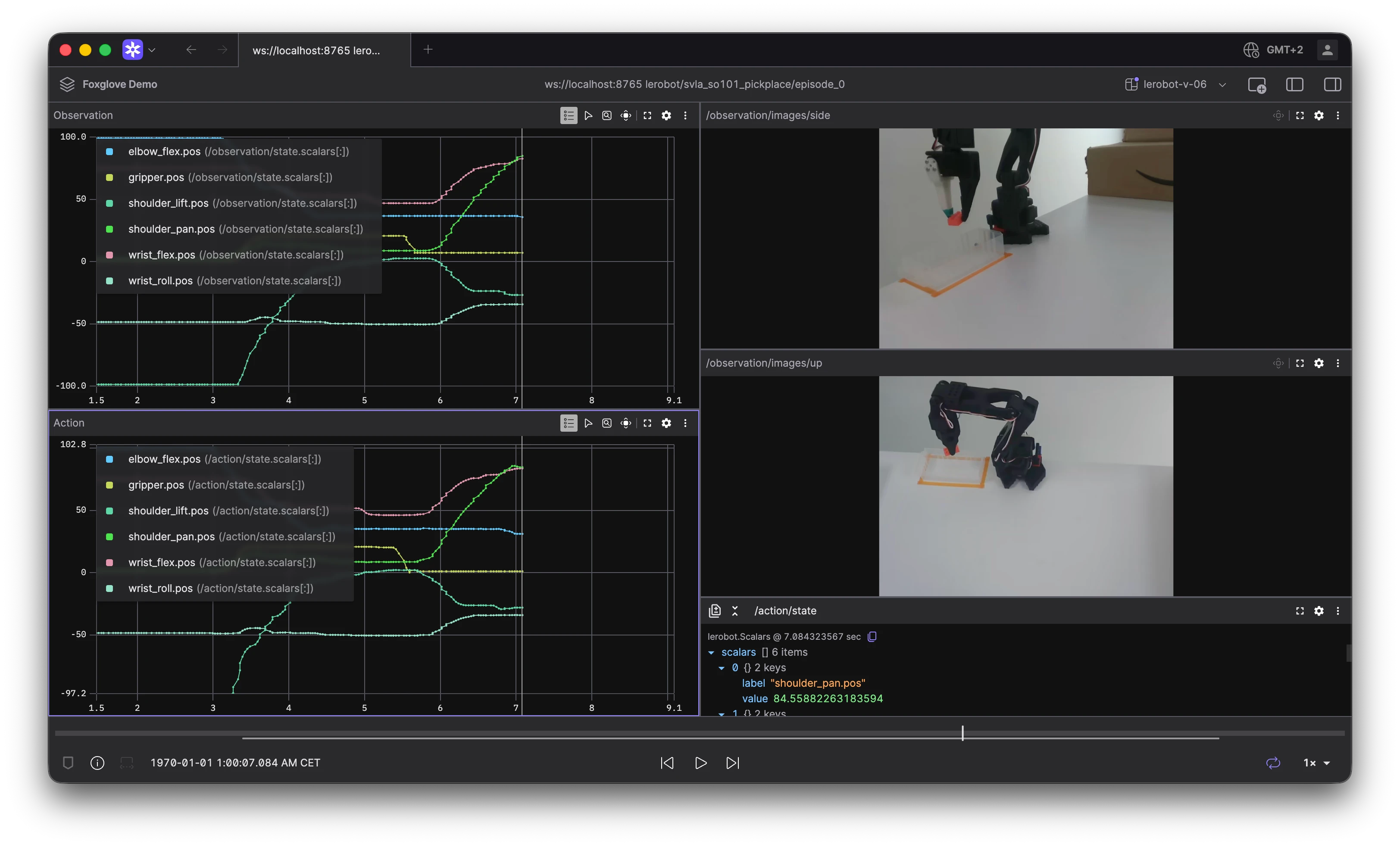Open the 1× playback speed dropdown

pyautogui.click(x=1316, y=763)
